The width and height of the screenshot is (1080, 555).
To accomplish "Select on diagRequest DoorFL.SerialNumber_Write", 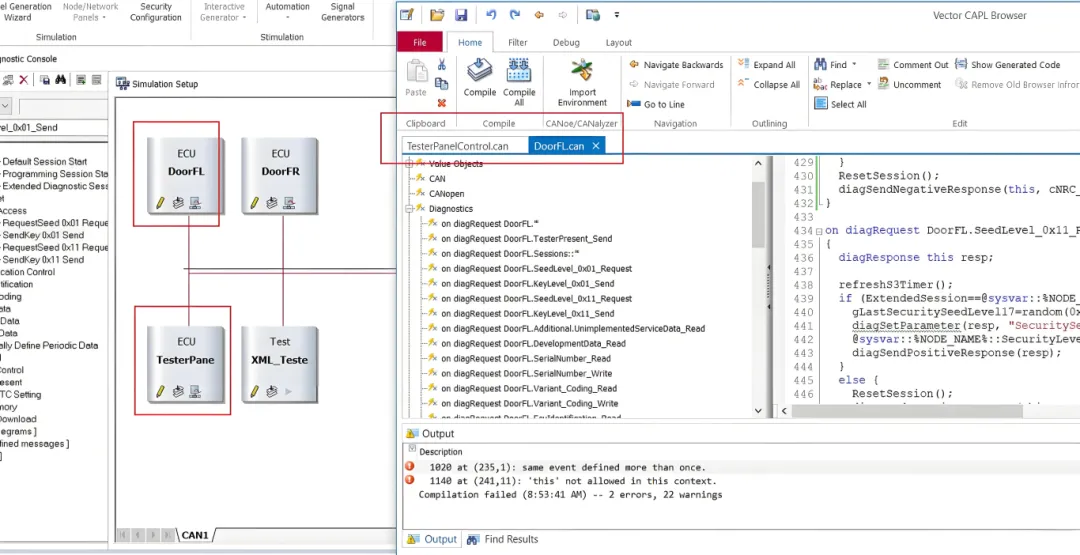I will pos(526,373).
